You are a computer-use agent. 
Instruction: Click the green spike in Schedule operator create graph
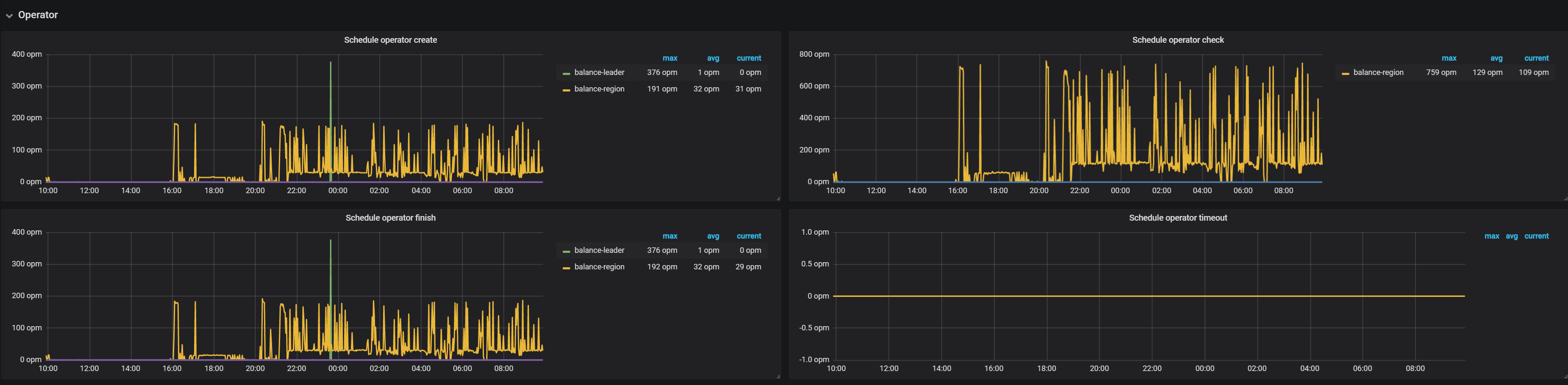331,91
